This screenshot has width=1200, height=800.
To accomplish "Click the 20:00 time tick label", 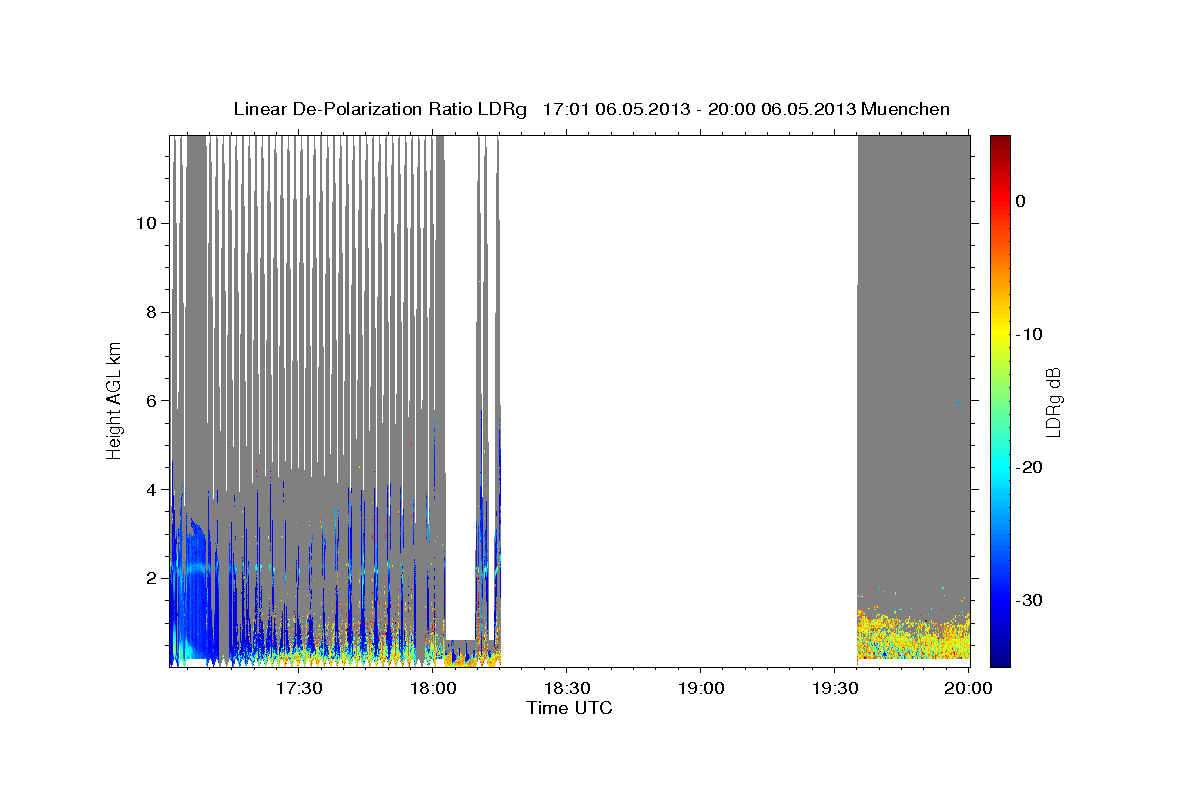I will (969, 689).
